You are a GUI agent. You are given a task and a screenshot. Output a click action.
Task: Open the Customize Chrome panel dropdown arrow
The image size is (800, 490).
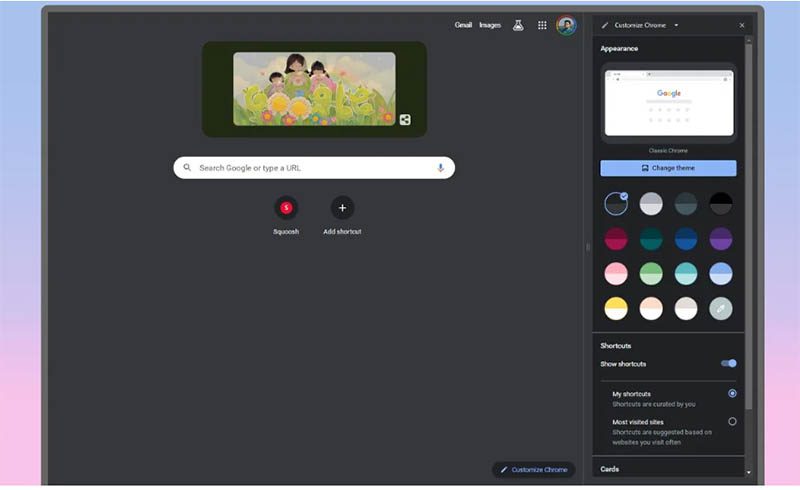coord(677,25)
